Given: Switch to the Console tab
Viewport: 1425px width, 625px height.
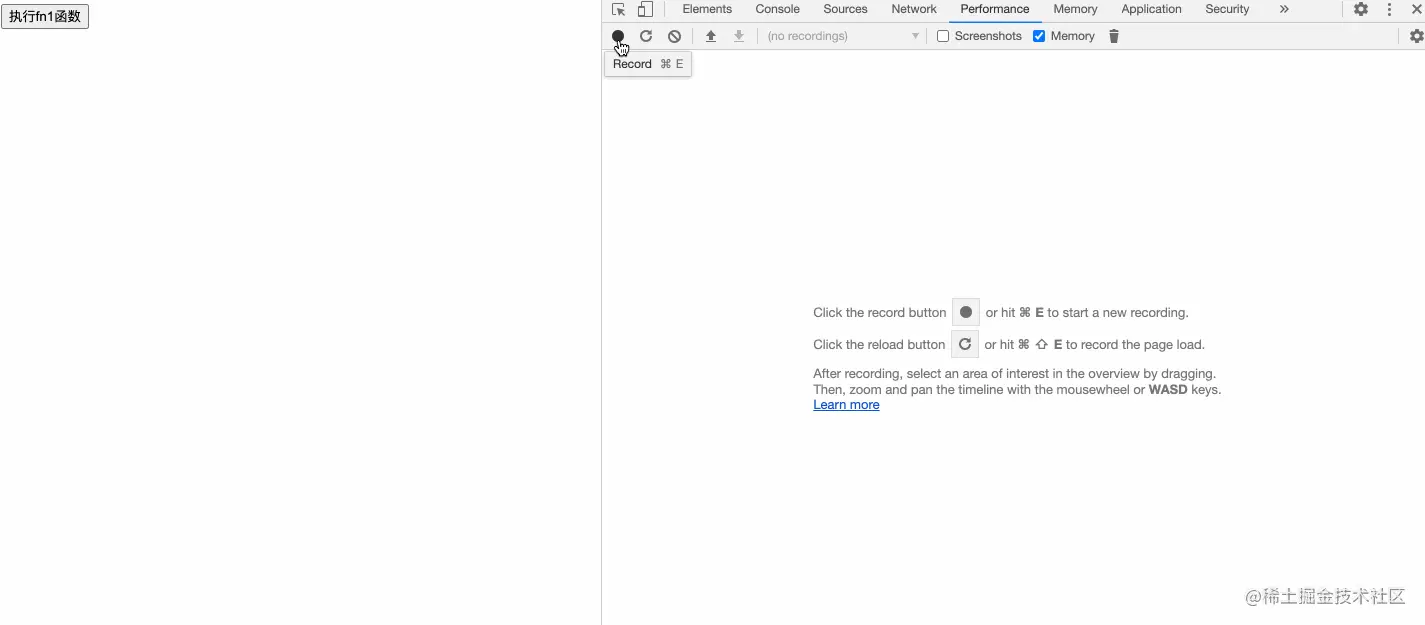Looking at the screenshot, I should pyautogui.click(x=777, y=9).
